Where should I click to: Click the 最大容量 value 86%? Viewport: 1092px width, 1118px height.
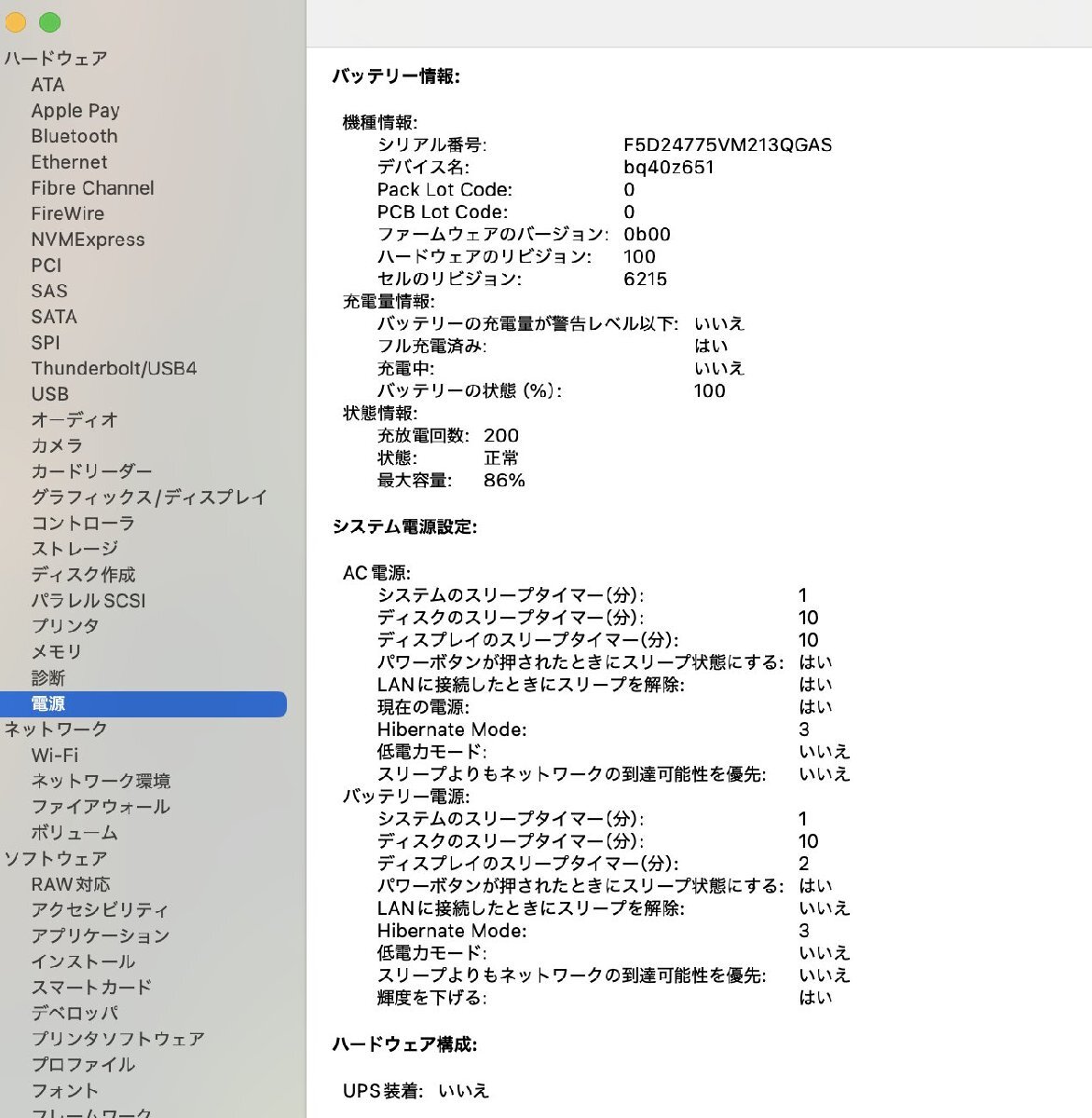504,481
